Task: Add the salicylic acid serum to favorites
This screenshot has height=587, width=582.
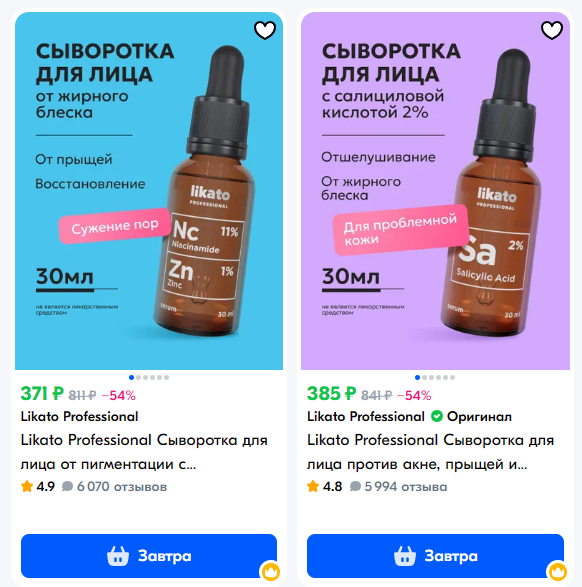Action: point(552,30)
